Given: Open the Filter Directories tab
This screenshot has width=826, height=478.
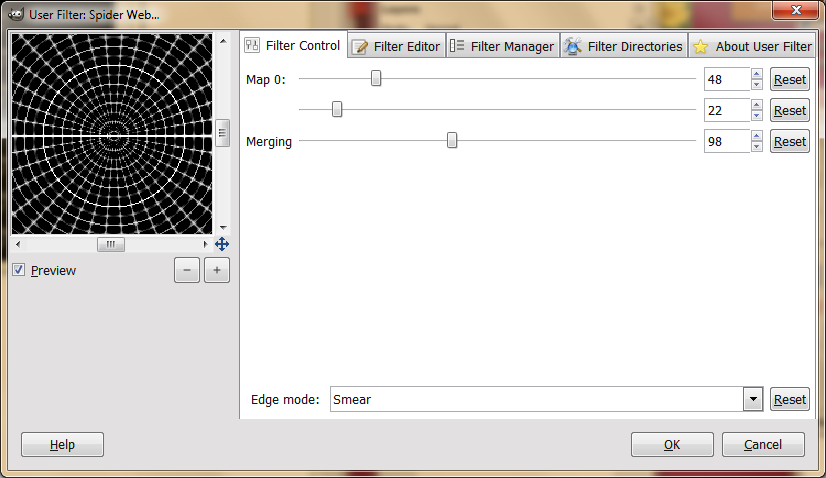Looking at the screenshot, I should tap(624, 46).
